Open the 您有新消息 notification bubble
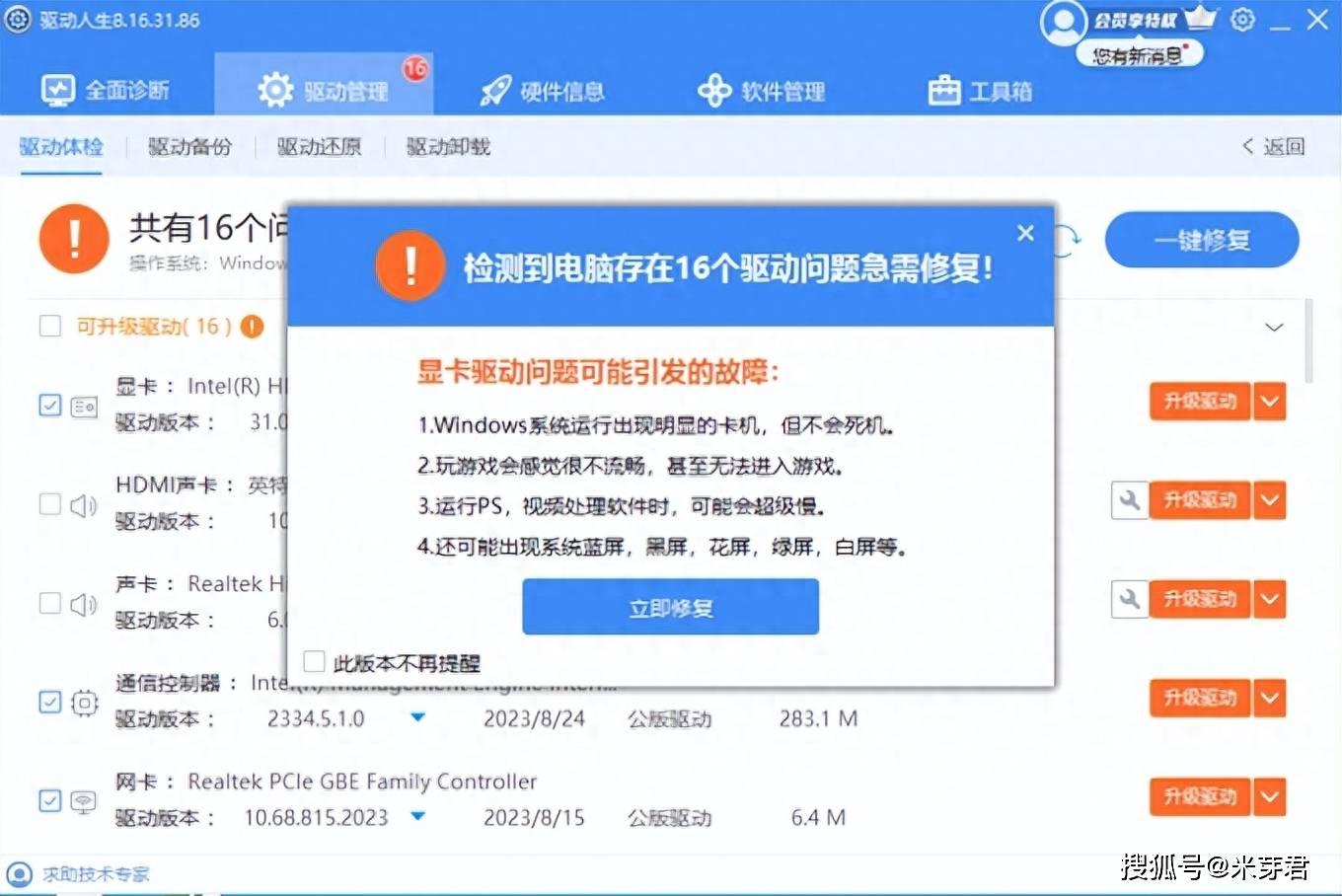Viewport: 1342px width, 896px height. [x=1140, y=55]
